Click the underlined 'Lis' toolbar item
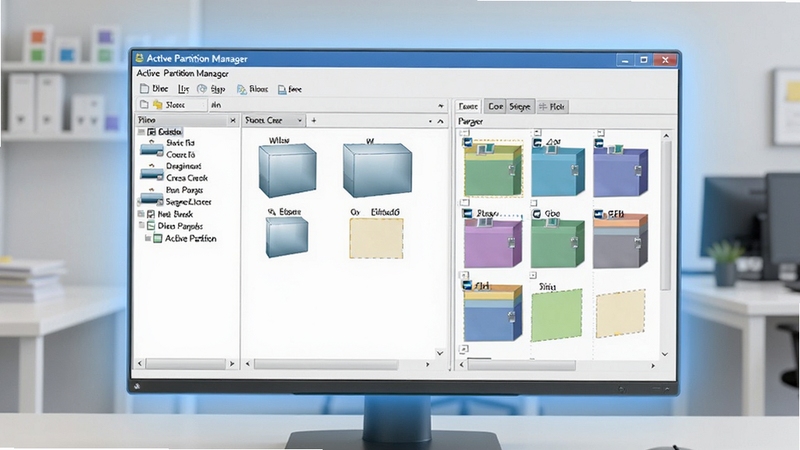 click(183, 89)
